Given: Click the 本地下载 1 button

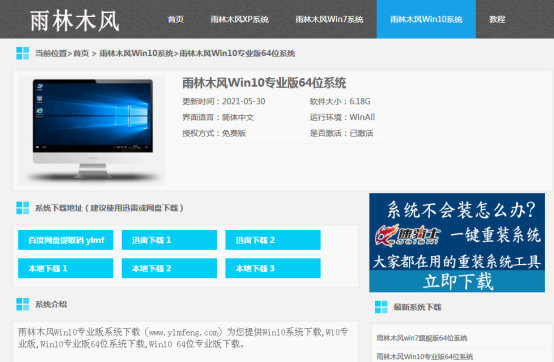Looking at the screenshot, I should pyautogui.click(x=66, y=268).
